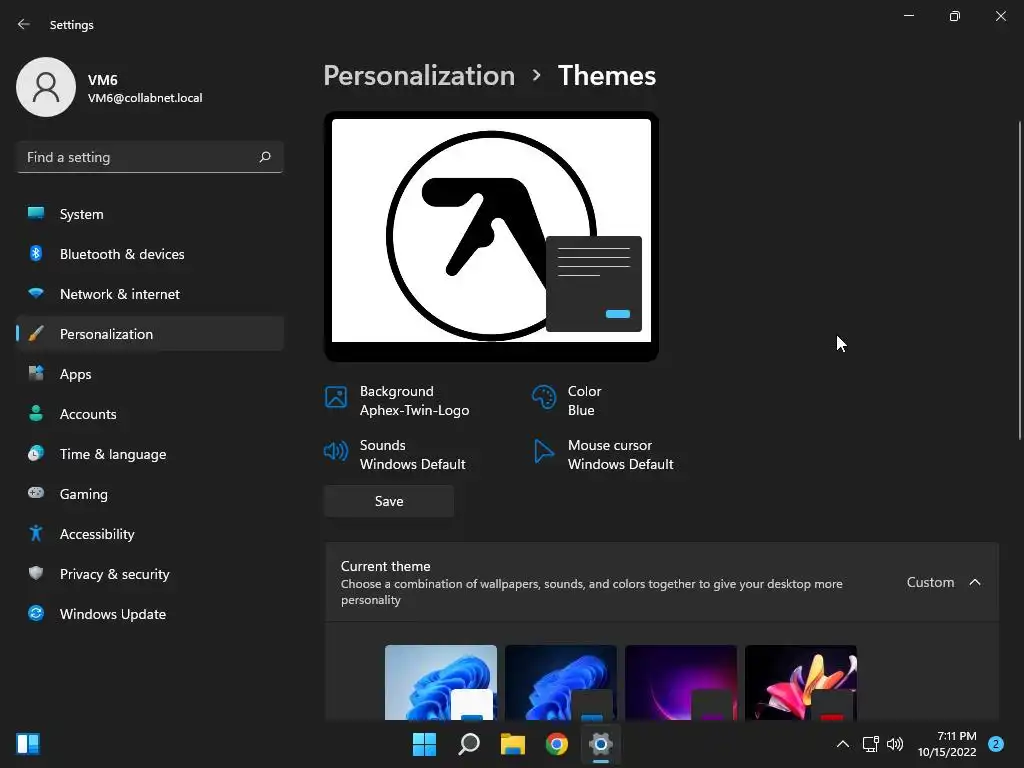Click the Accessibility figure icon
The height and width of the screenshot is (768, 1024).
coord(36,534)
